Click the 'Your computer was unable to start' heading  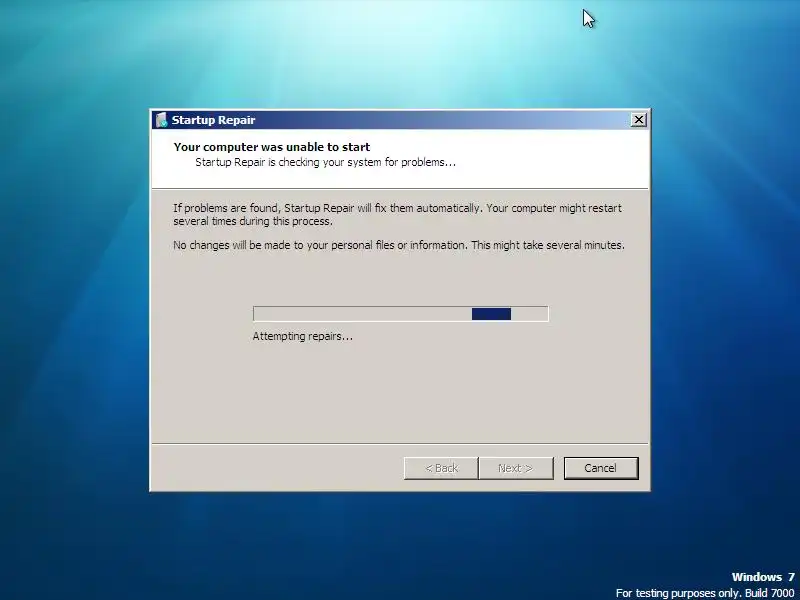click(272, 147)
